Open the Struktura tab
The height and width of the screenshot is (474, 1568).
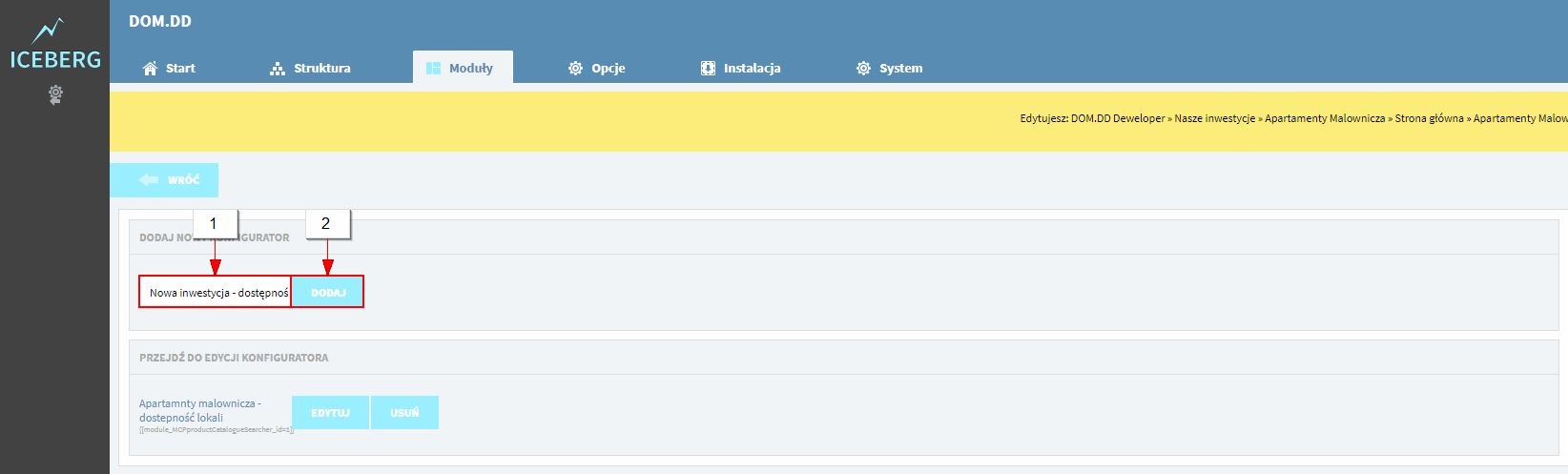pos(310,68)
